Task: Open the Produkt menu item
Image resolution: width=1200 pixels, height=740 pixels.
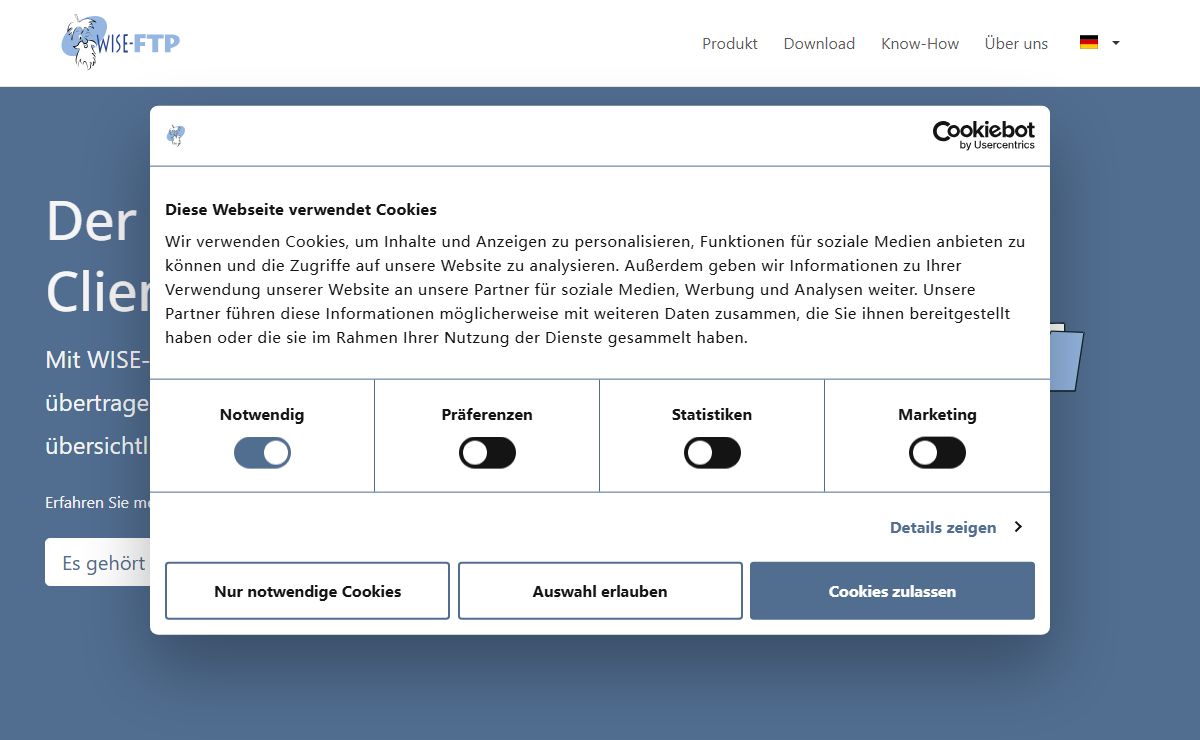Action: pyautogui.click(x=729, y=44)
